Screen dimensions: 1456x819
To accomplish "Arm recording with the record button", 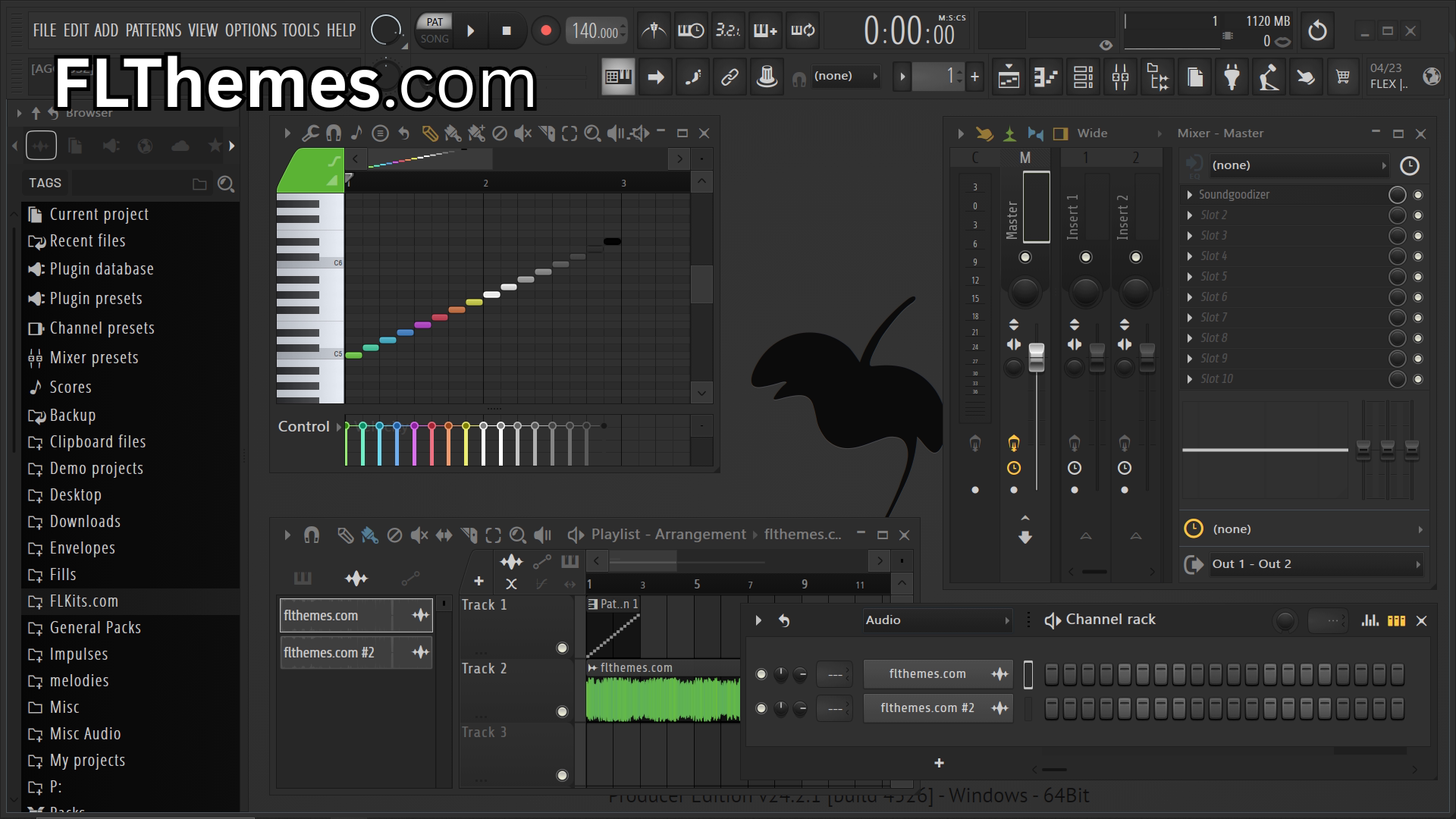I will tap(545, 31).
